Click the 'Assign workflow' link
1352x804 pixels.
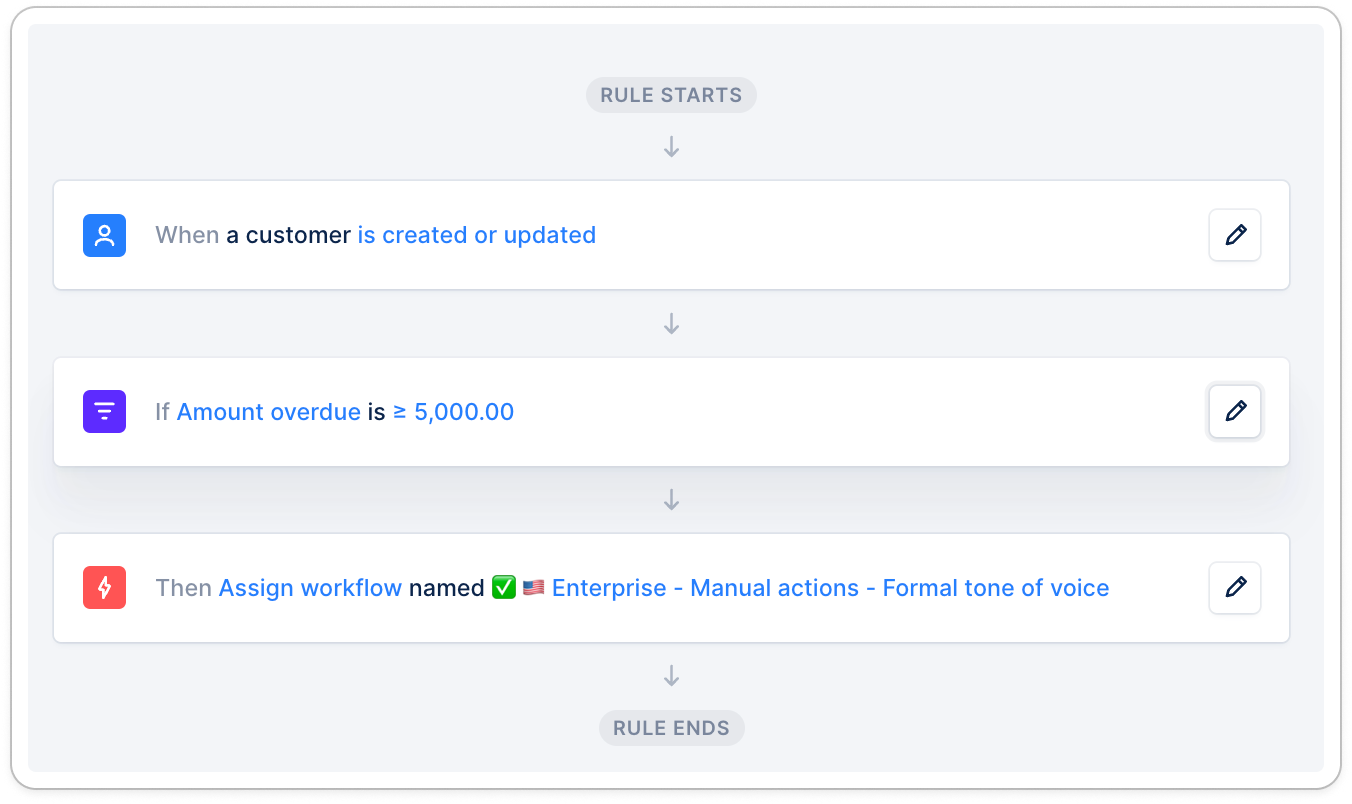click(x=310, y=588)
